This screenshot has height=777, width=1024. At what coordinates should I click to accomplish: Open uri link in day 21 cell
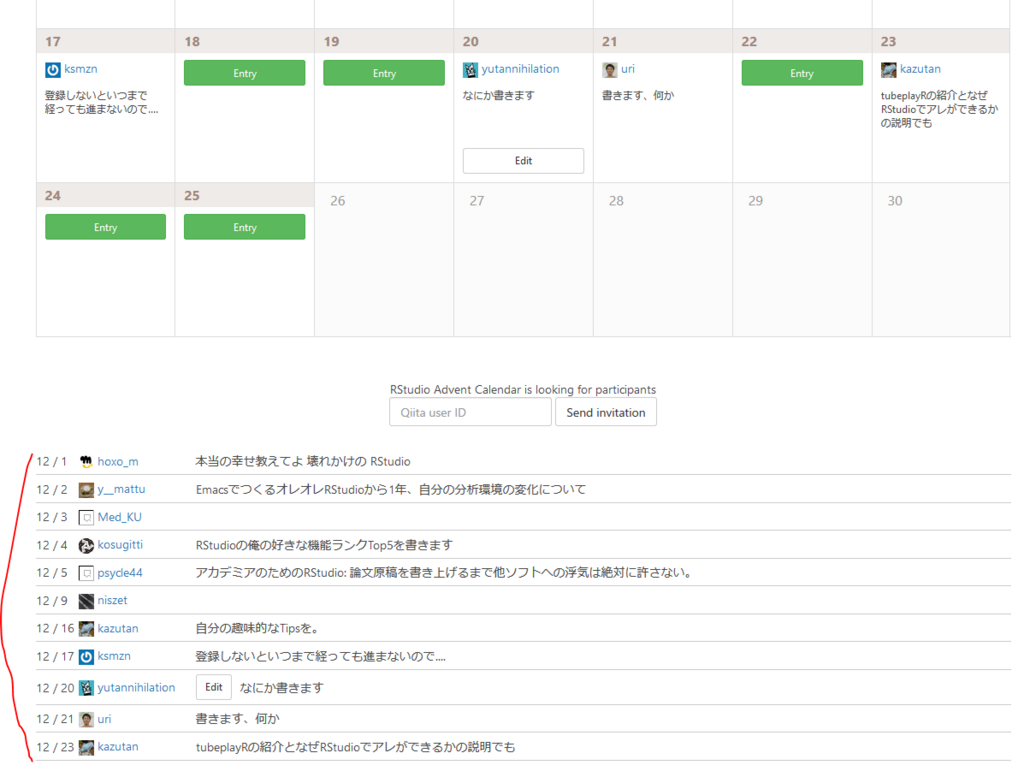click(628, 69)
